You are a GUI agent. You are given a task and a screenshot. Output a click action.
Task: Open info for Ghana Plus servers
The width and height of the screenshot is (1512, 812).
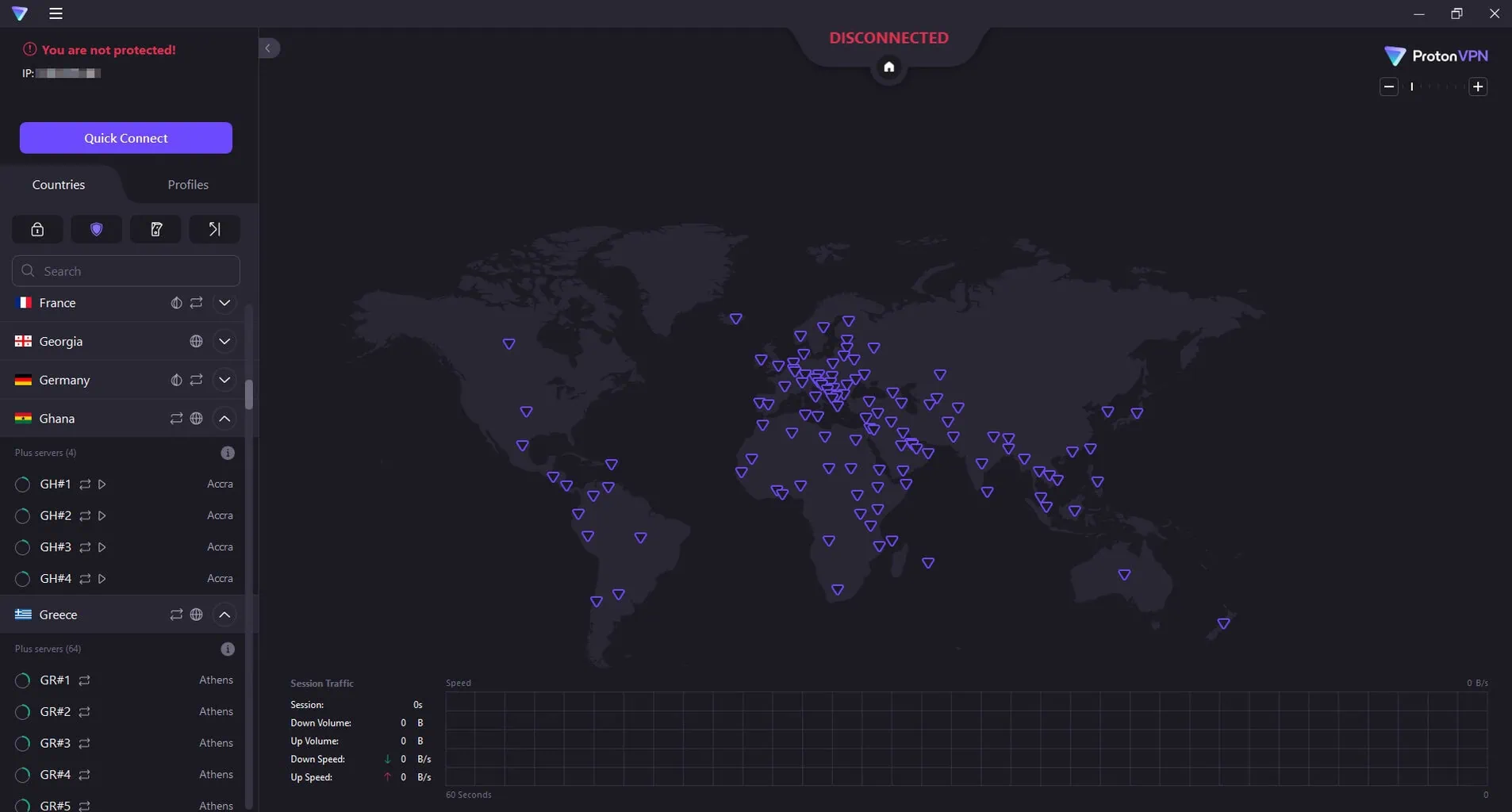[228, 453]
